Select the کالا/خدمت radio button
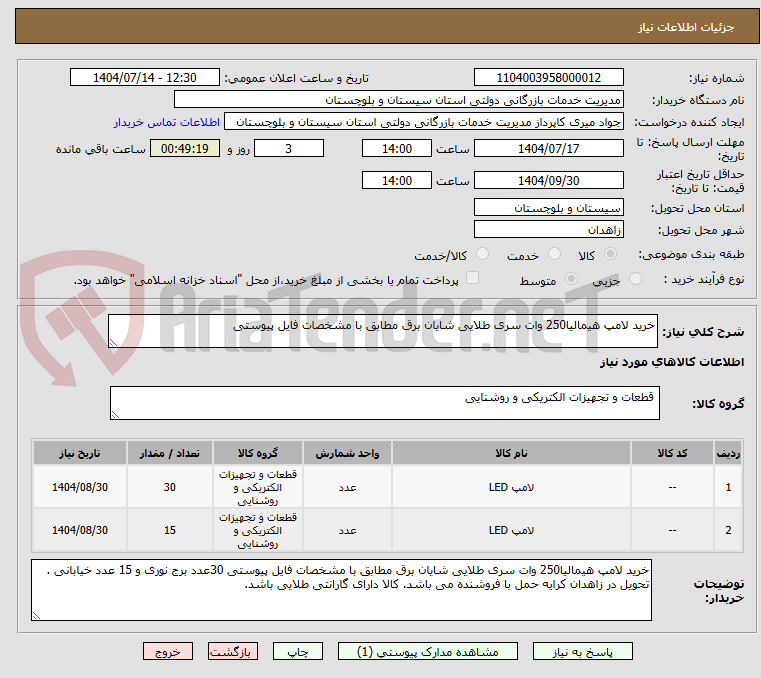This screenshot has width=761, height=678. tap(482, 254)
